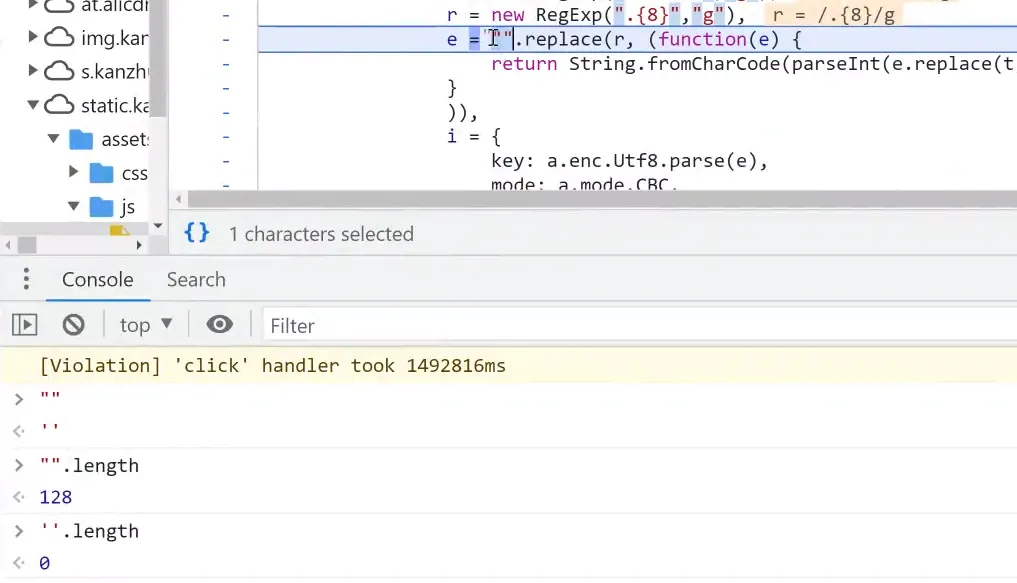
Task: Click the 128 console result
Action: click(56, 497)
